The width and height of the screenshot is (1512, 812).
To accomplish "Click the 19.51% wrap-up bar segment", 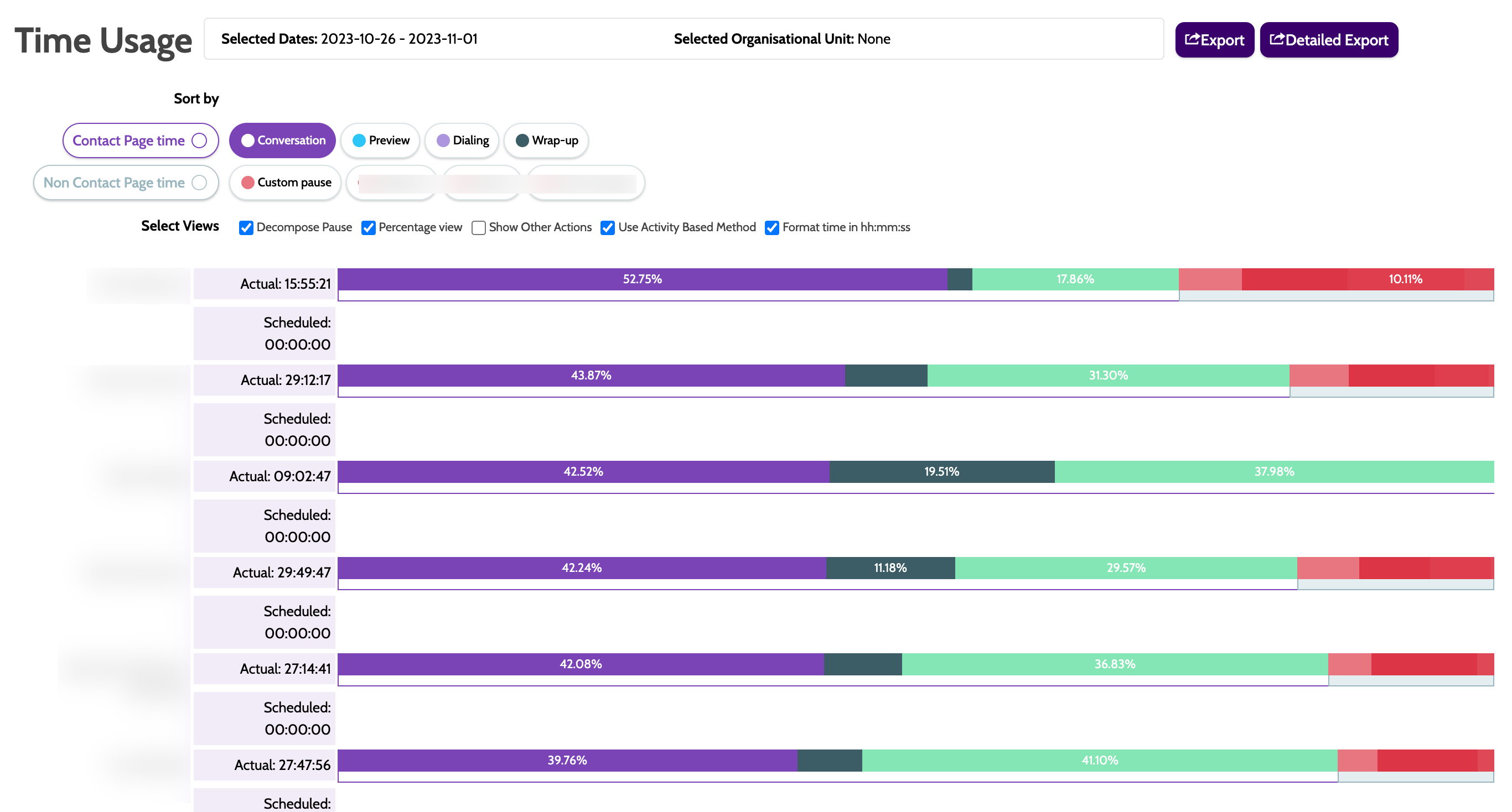I will 941,472.
